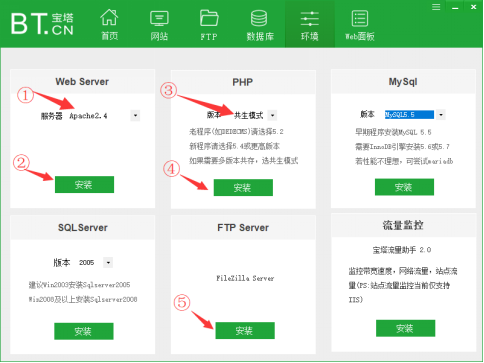Click the Web Server panel title
Screen dimensions: 484x363
(x=82, y=82)
